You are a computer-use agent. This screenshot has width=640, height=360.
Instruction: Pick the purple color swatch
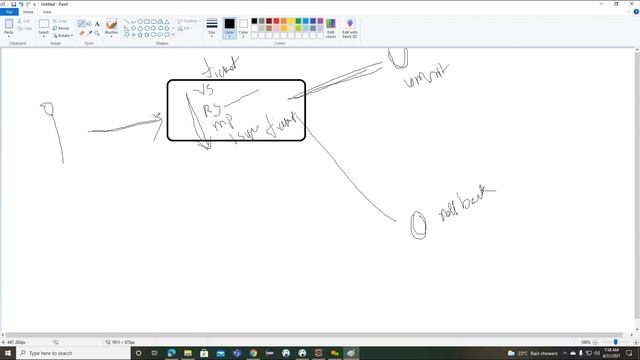pos(320,21)
